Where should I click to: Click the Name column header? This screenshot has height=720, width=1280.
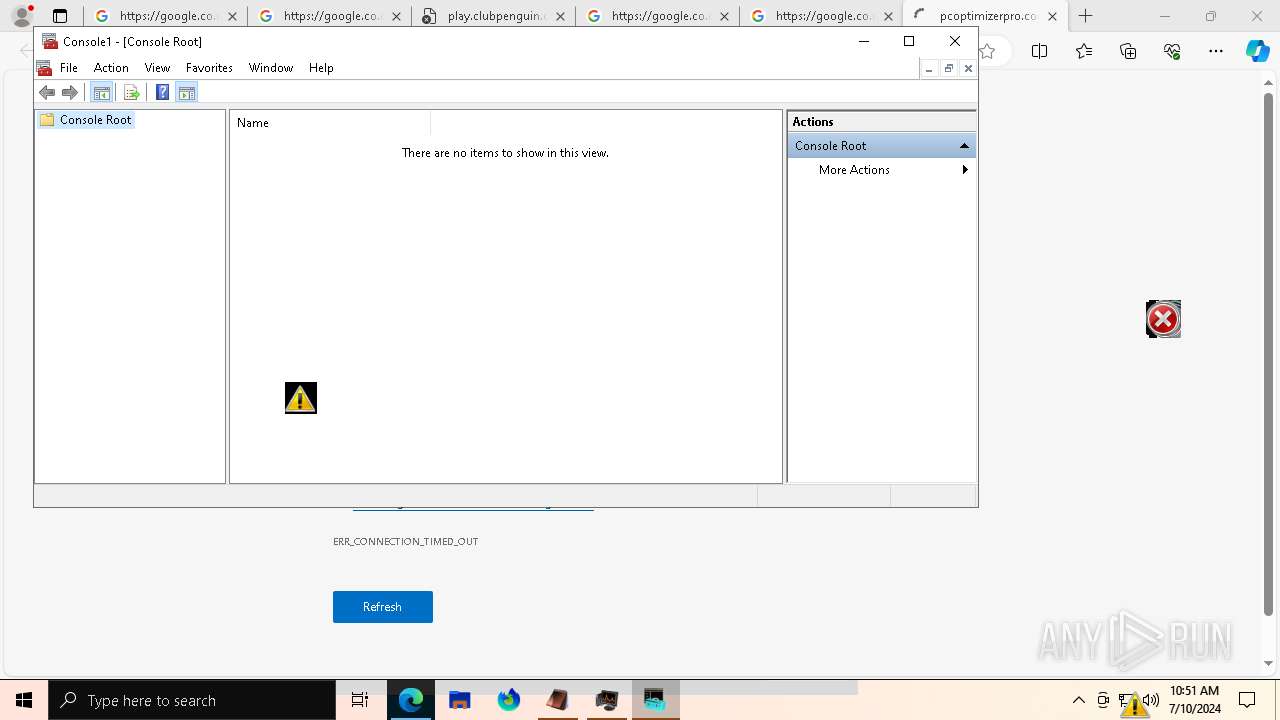(331, 123)
